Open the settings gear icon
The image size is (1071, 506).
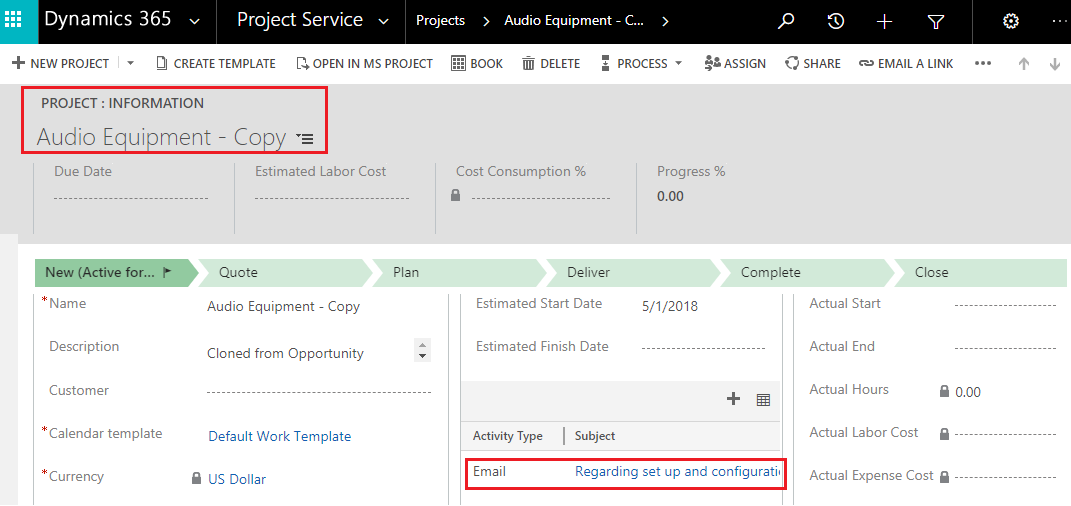1010,21
